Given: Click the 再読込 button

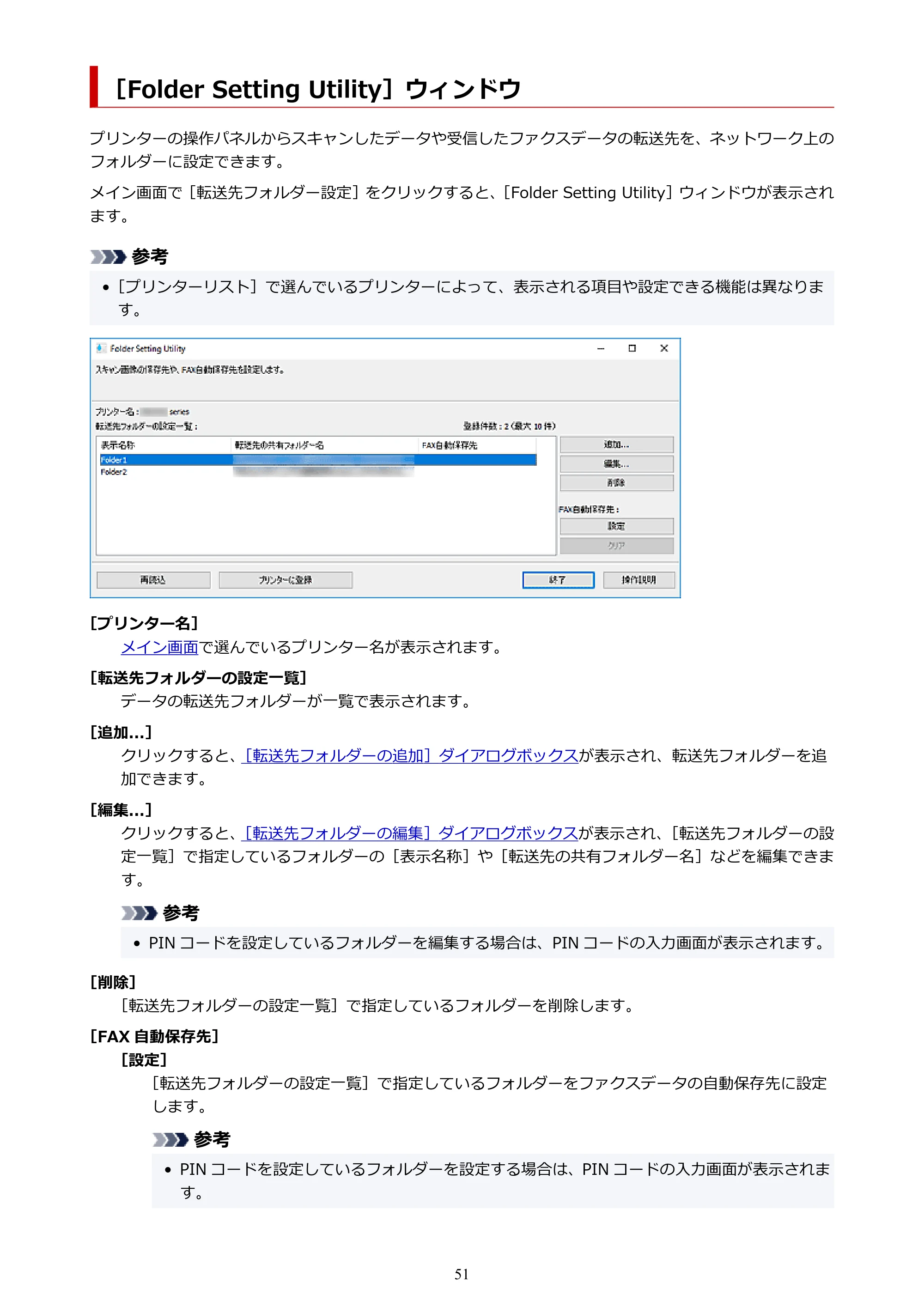Looking at the screenshot, I should tap(153, 579).
